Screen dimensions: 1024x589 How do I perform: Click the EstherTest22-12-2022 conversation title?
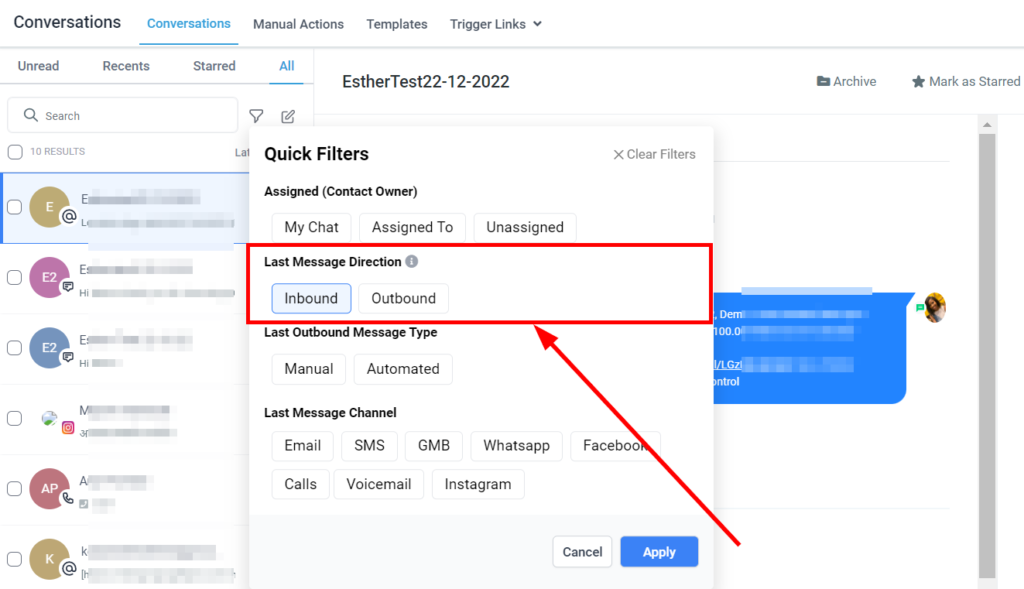pos(426,82)
